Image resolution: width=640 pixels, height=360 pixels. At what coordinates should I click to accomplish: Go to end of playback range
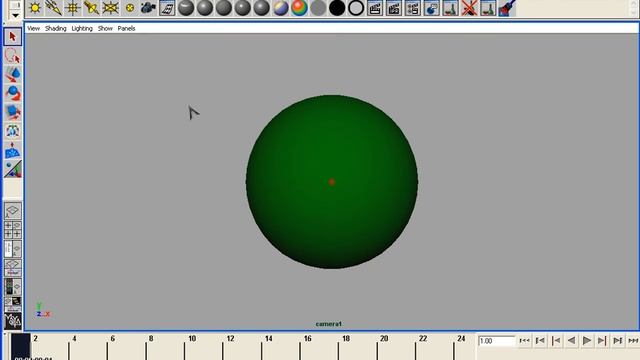point(633,340)
